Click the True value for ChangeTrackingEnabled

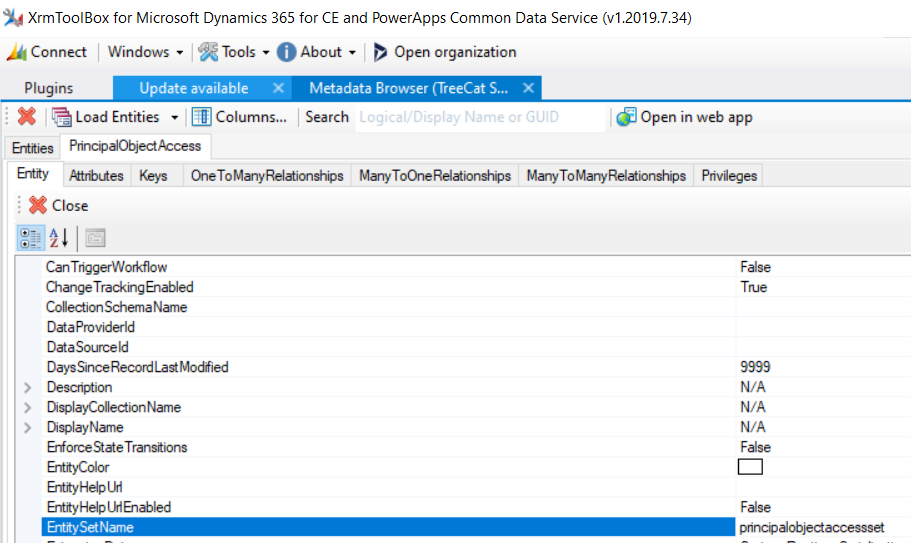point(754,287)
